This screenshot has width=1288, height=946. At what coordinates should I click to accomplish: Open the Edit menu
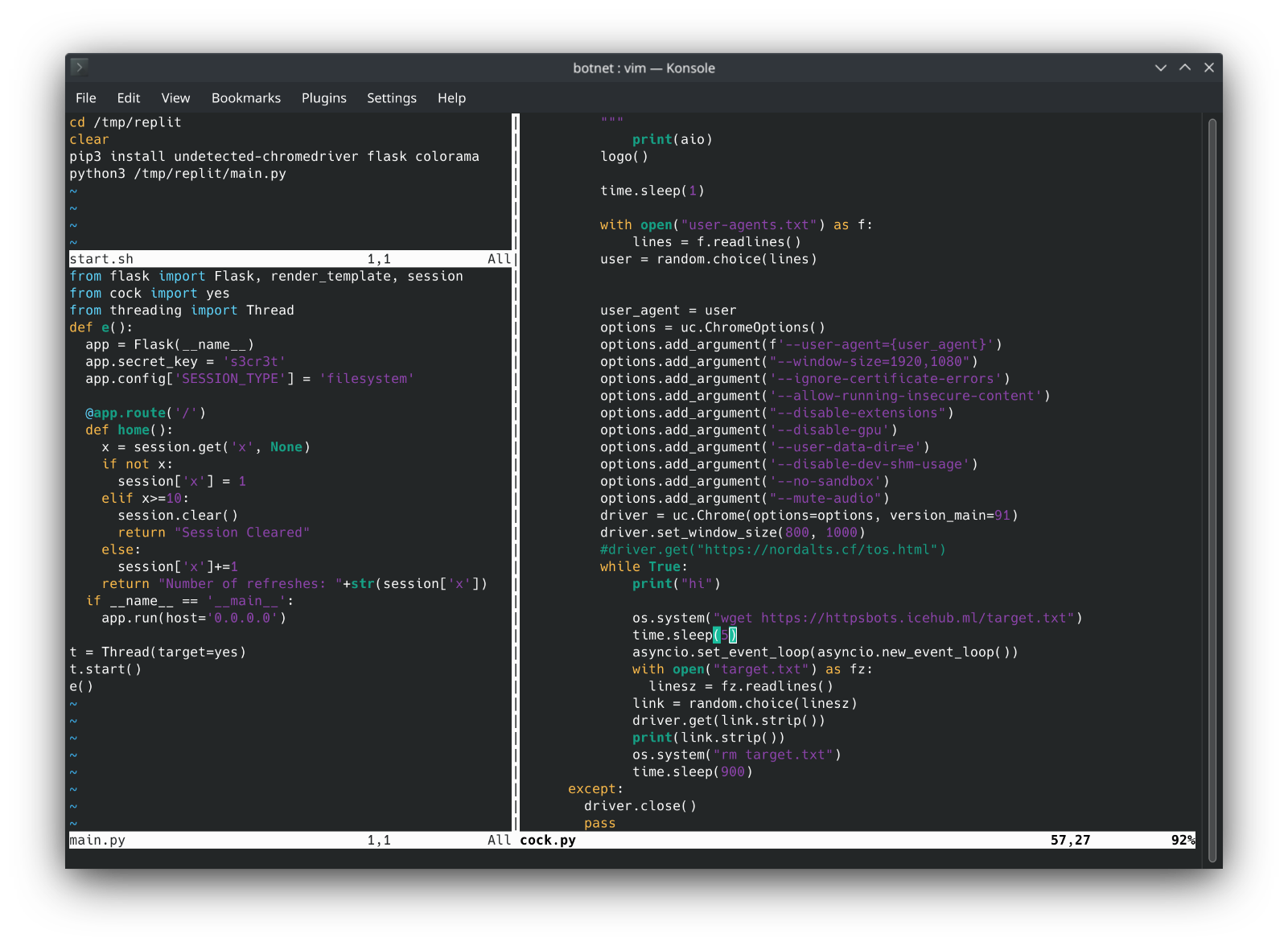[129, 98]
